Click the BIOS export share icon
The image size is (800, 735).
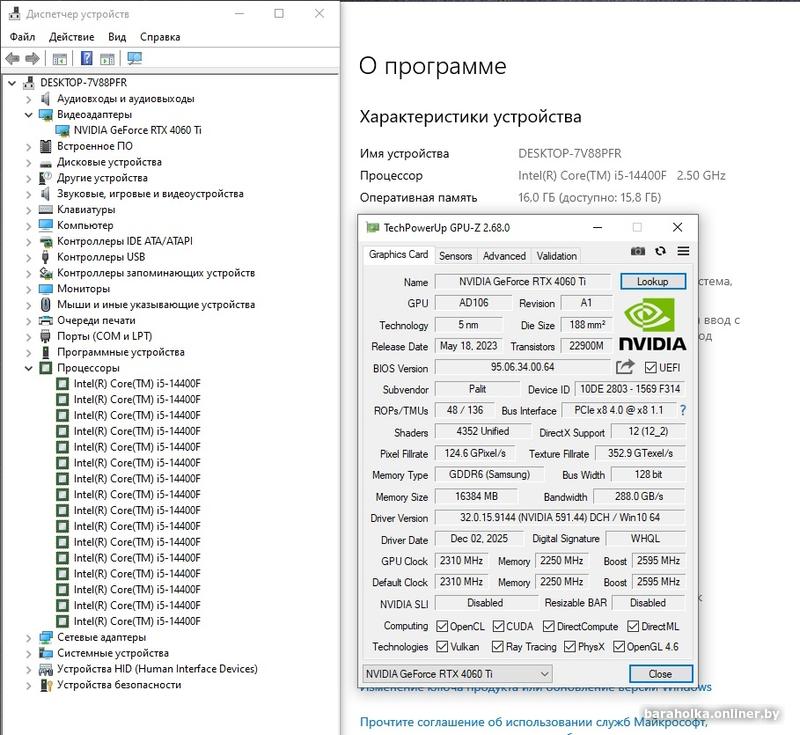tap(625, 367)
